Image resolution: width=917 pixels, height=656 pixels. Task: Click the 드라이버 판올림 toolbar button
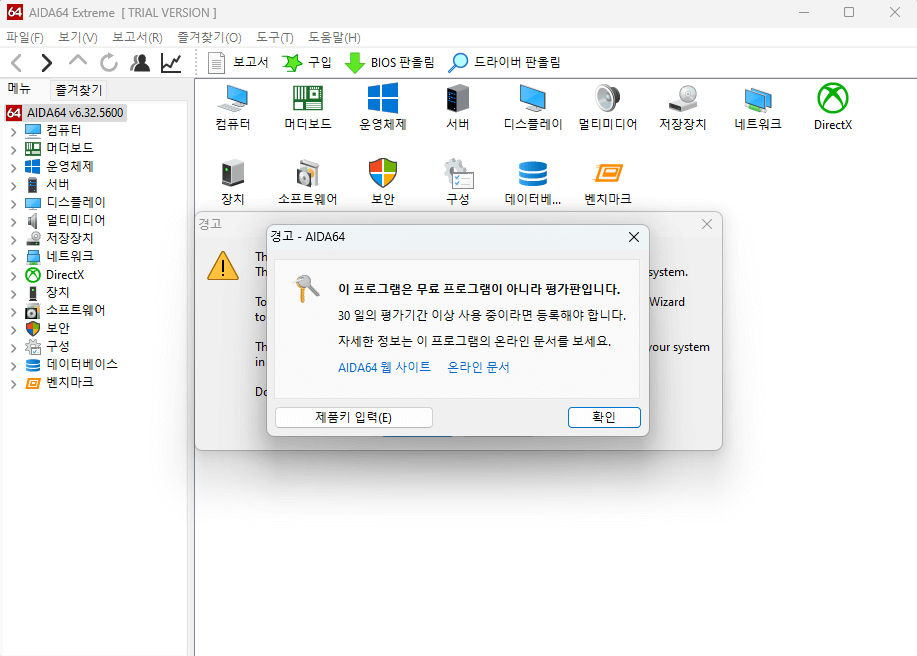504,63
